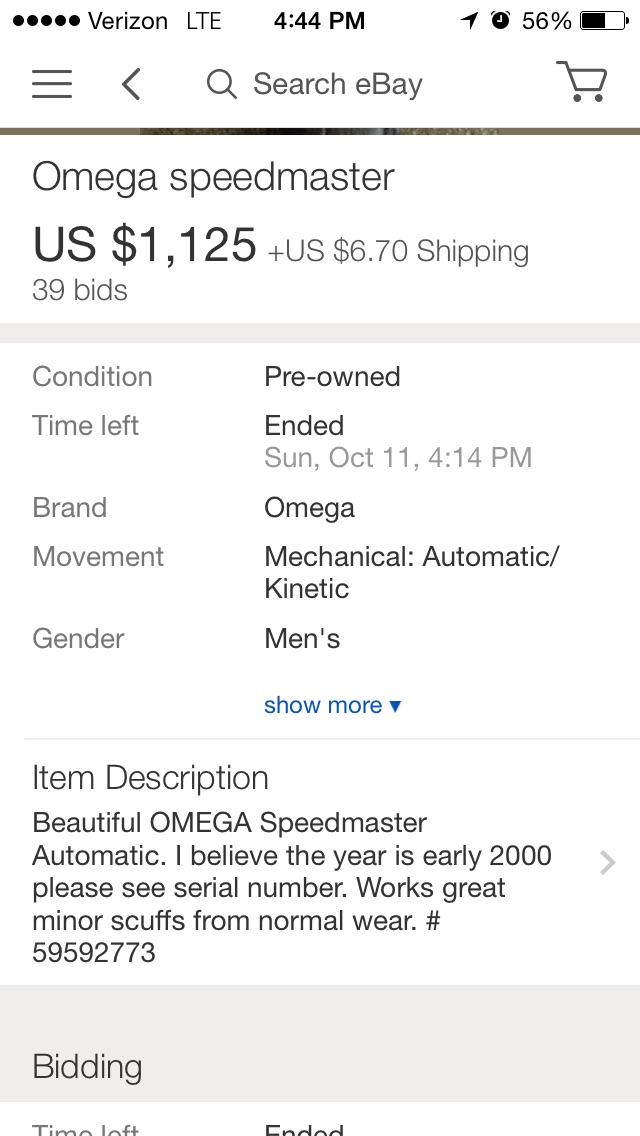Tap the item description text

point(290,887)
